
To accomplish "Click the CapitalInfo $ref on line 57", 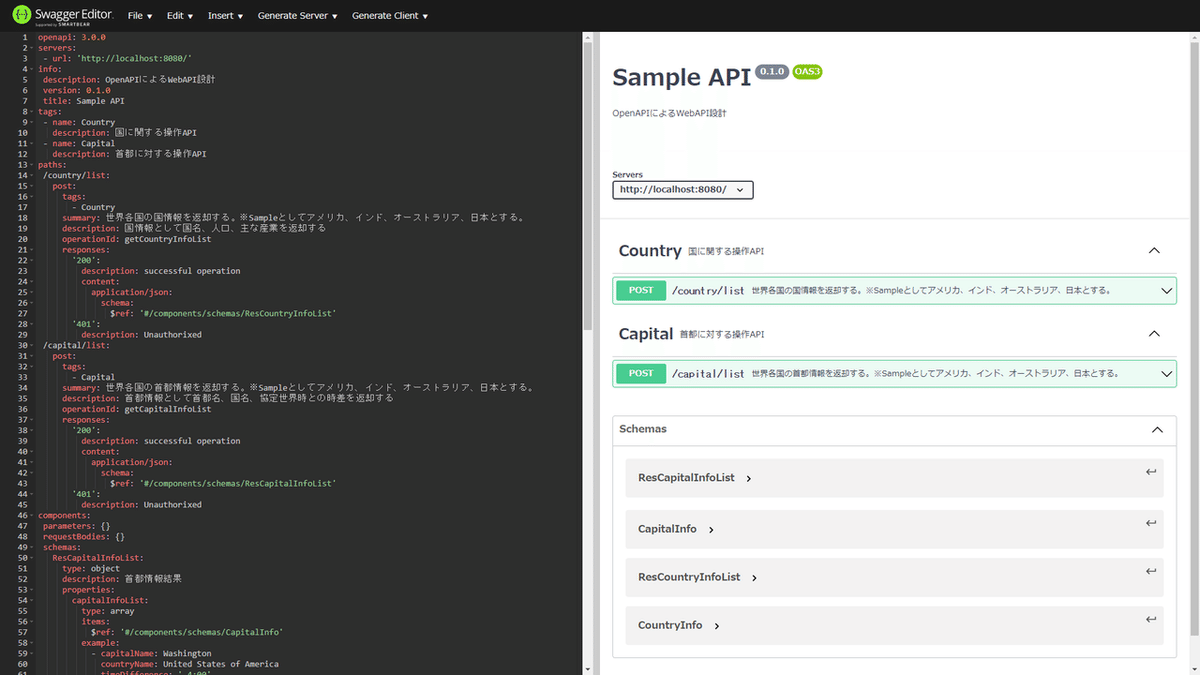I will point(187,632).
